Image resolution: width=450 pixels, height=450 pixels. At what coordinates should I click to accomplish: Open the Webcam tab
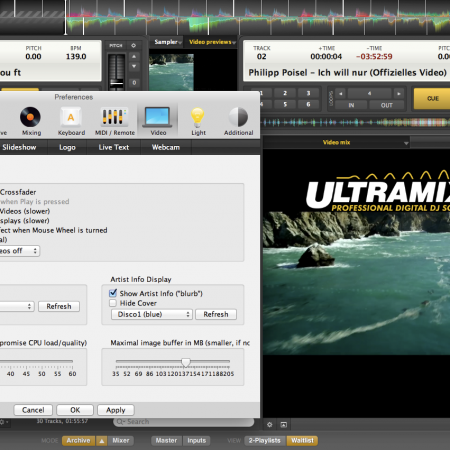[x=166, y=147]
